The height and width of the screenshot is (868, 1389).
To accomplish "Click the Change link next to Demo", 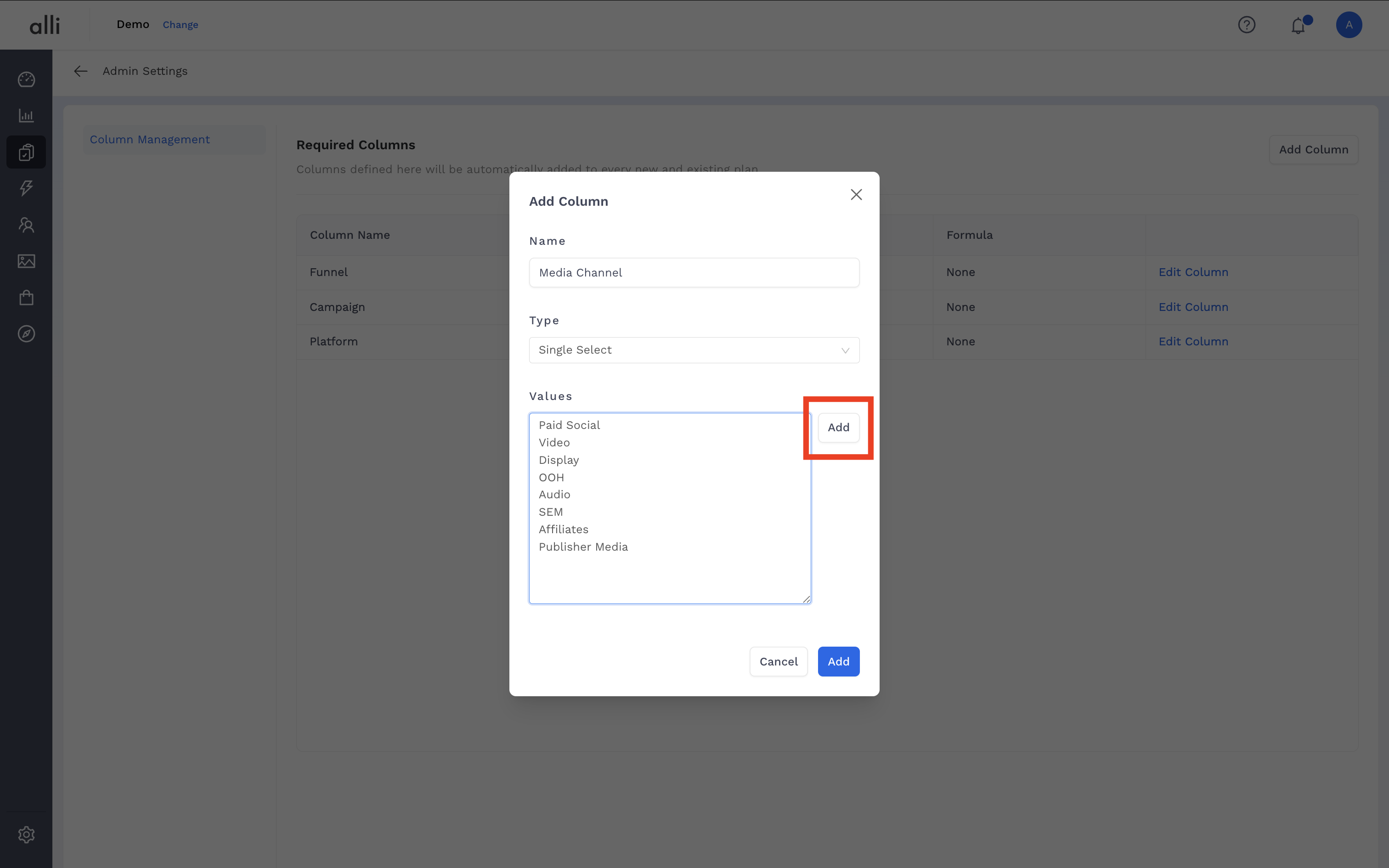I will (x=180, y=25).
